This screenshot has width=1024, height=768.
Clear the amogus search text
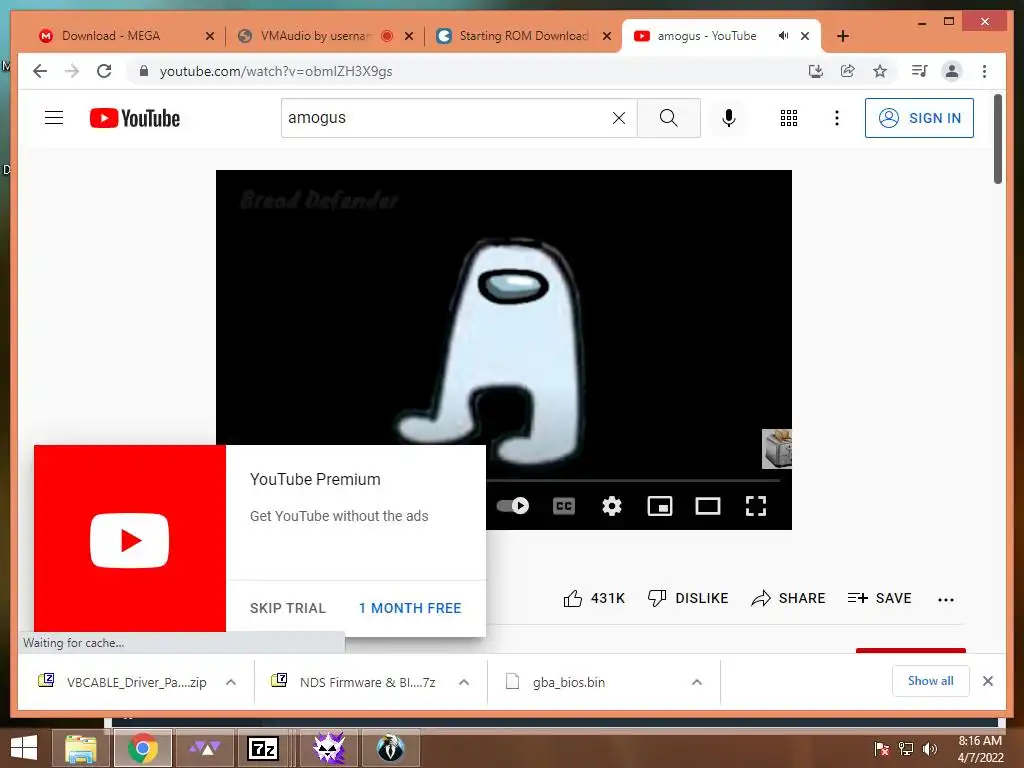coord(618,118)
